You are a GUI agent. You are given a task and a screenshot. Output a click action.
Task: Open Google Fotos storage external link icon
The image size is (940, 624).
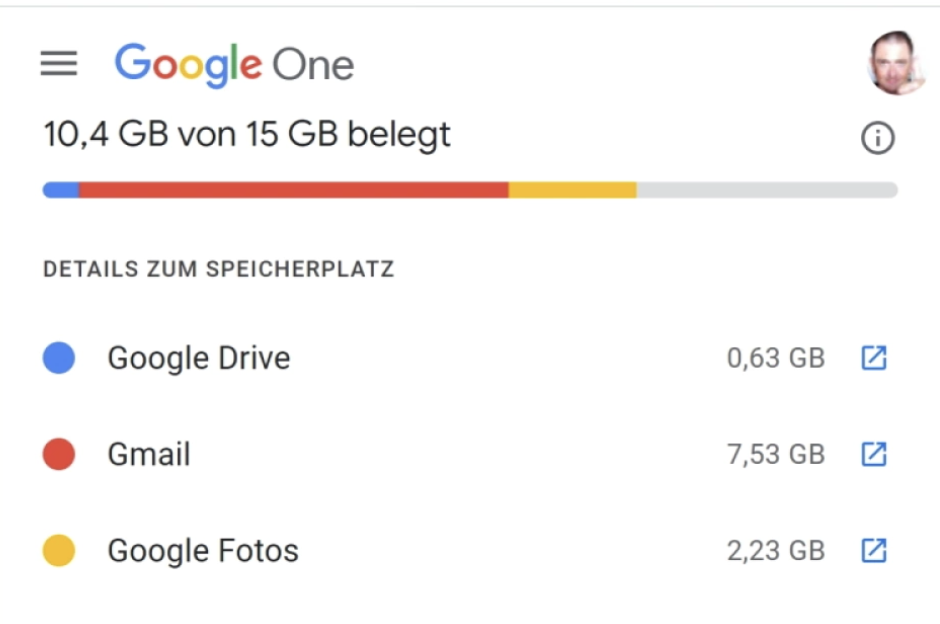(874, 551)
